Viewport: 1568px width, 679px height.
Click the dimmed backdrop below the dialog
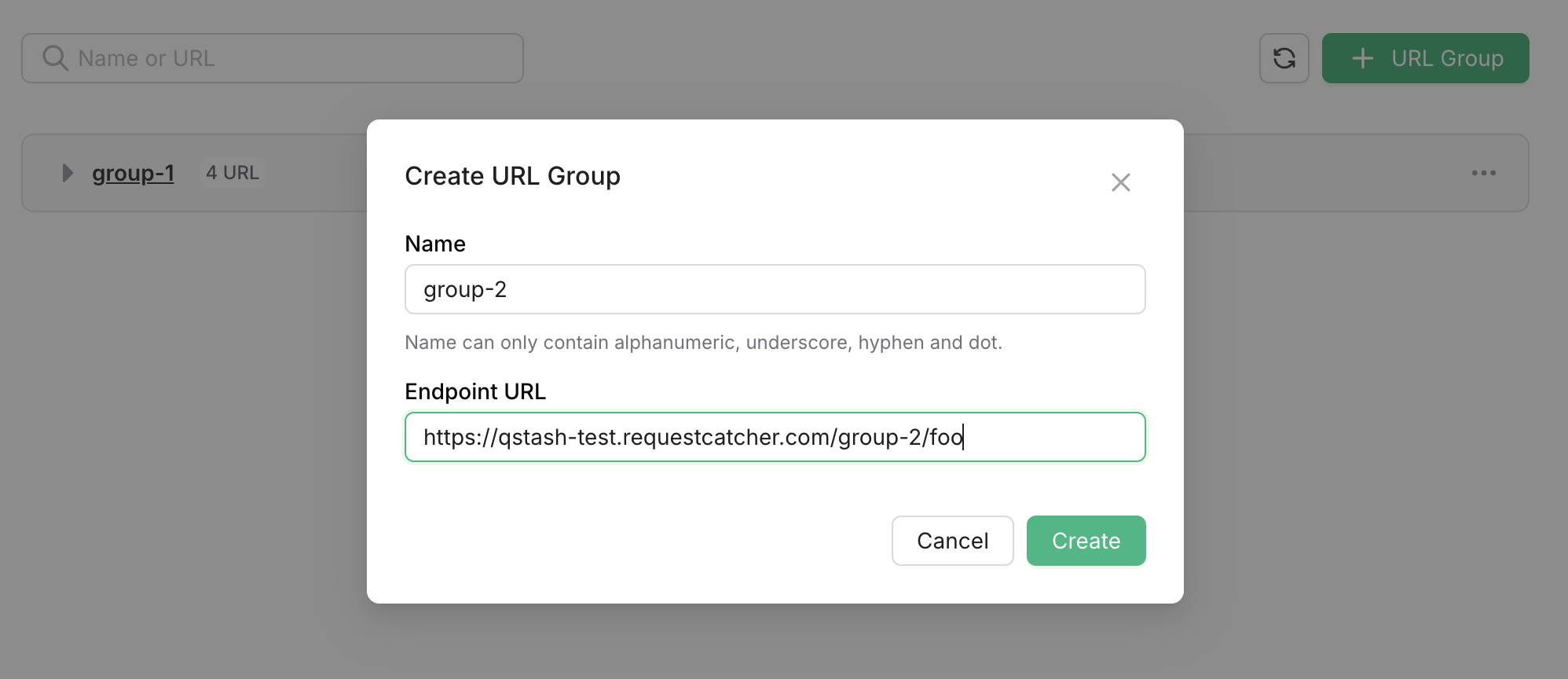click(x=775, y=644)
